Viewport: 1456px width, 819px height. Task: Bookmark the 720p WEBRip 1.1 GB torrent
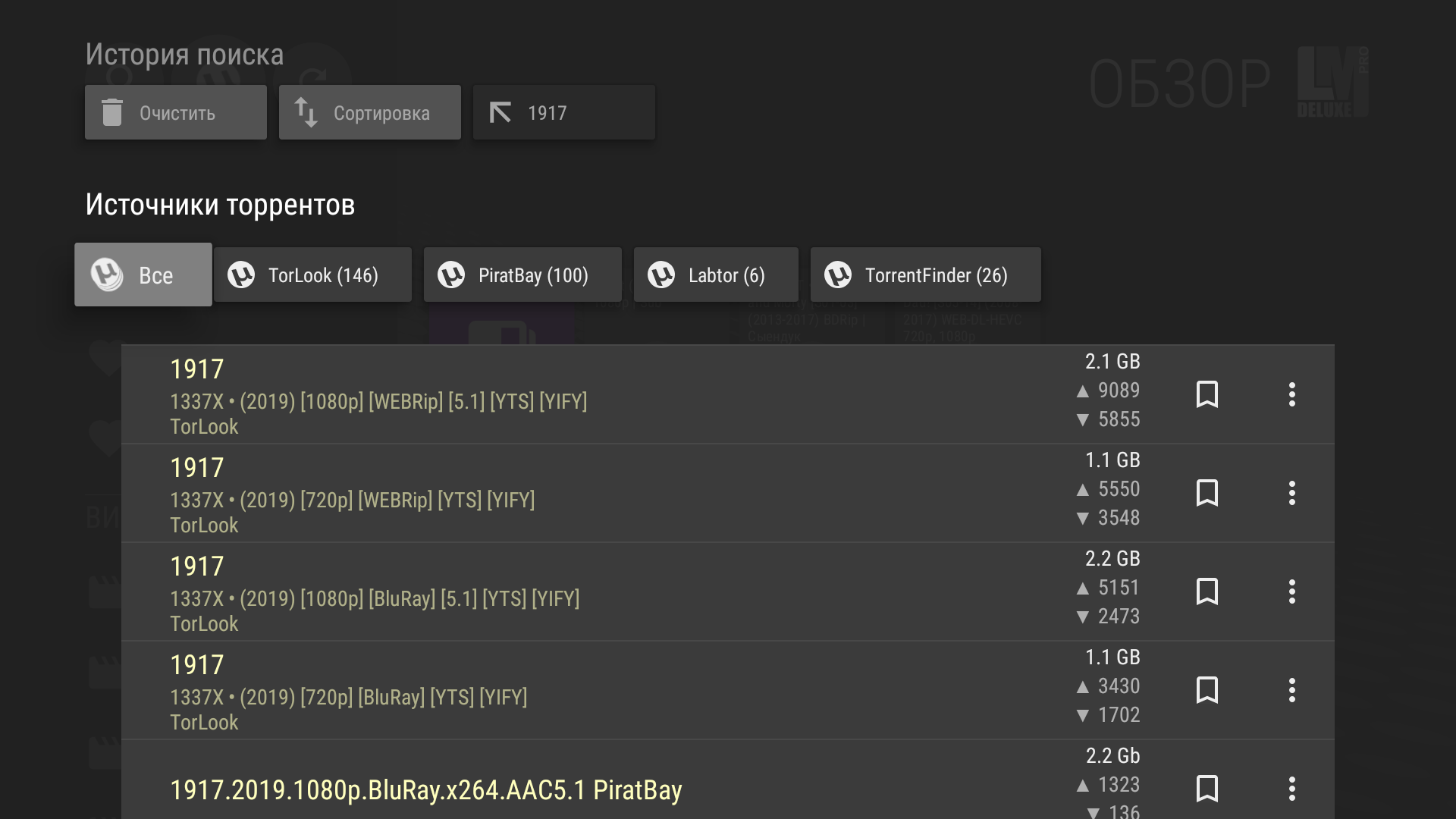coord(1207,493)
